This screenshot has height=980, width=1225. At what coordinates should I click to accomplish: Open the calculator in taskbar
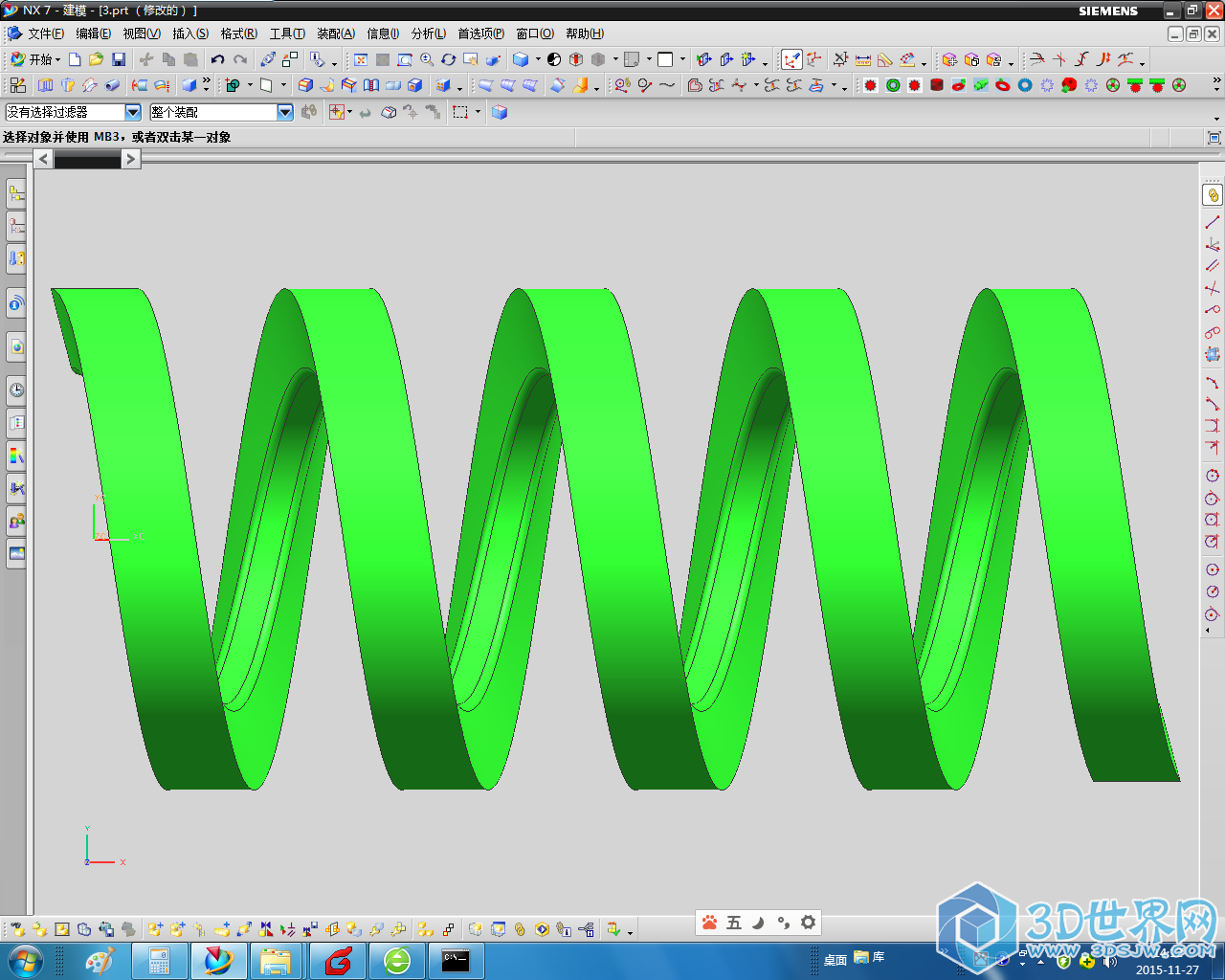point(159,961)
